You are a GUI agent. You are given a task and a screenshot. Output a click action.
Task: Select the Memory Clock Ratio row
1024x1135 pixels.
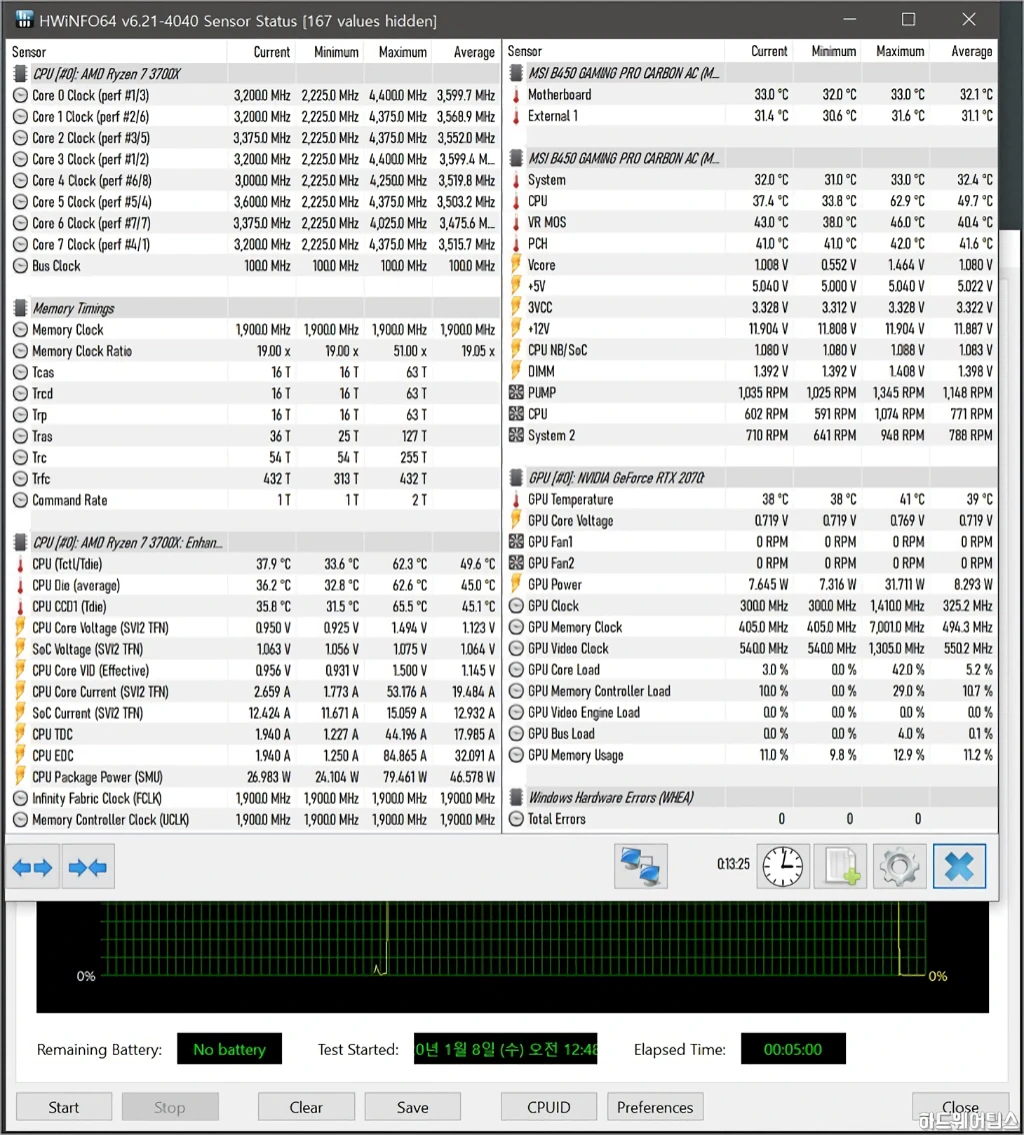click(253, 350)
